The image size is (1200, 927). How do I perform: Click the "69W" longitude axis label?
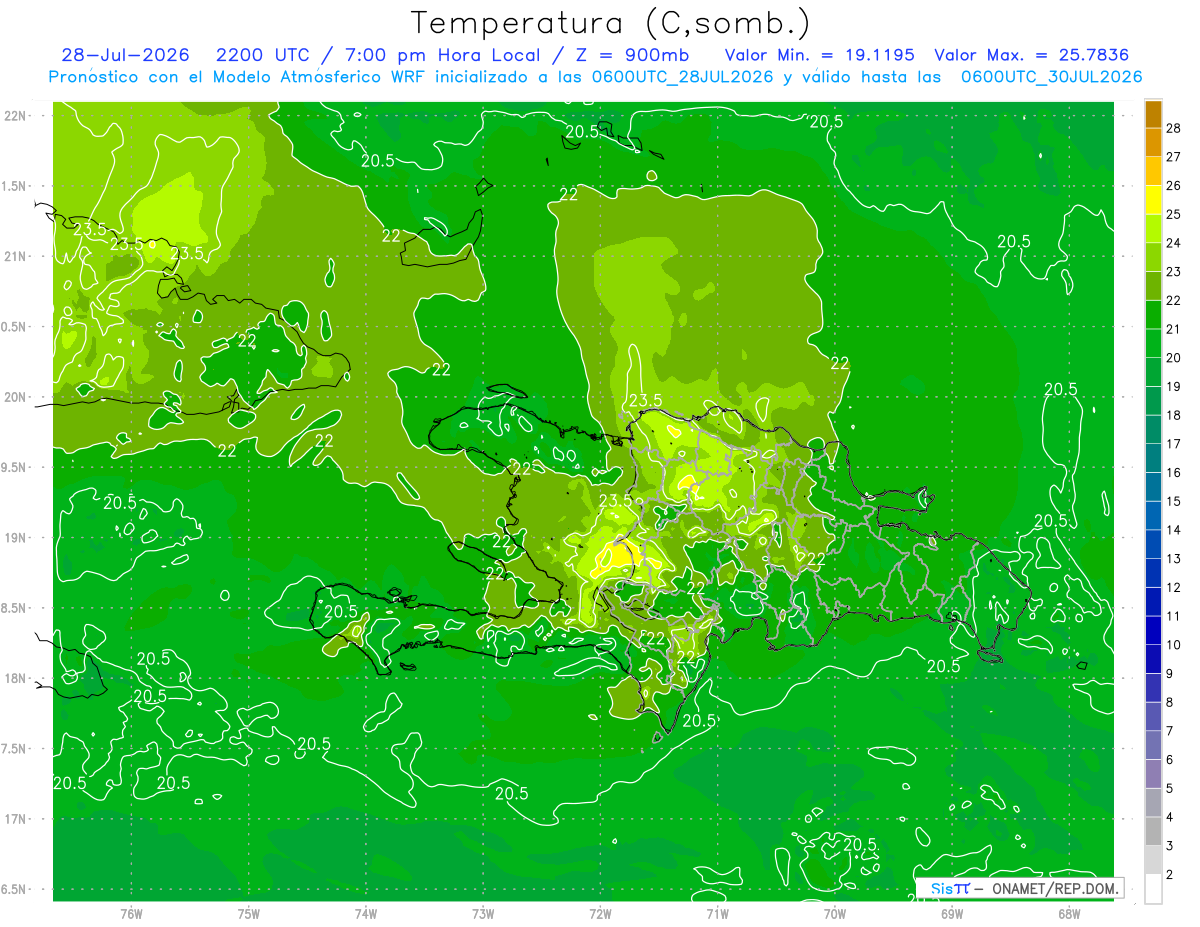951,914
